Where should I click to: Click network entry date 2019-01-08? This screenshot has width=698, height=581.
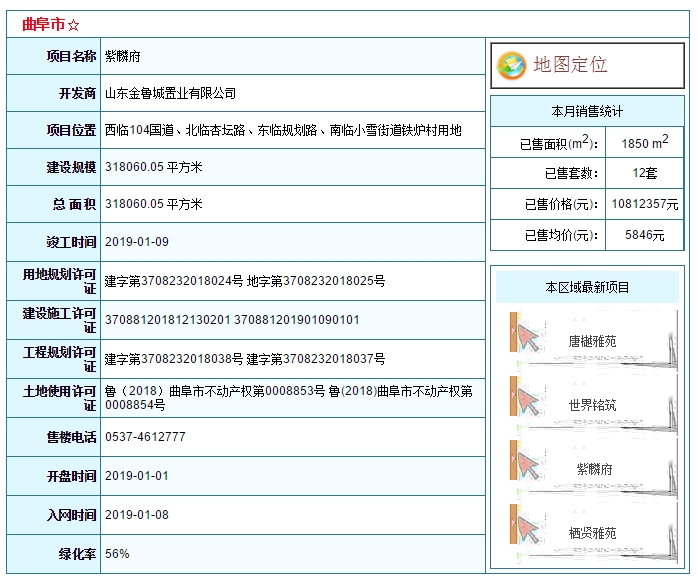137,515
